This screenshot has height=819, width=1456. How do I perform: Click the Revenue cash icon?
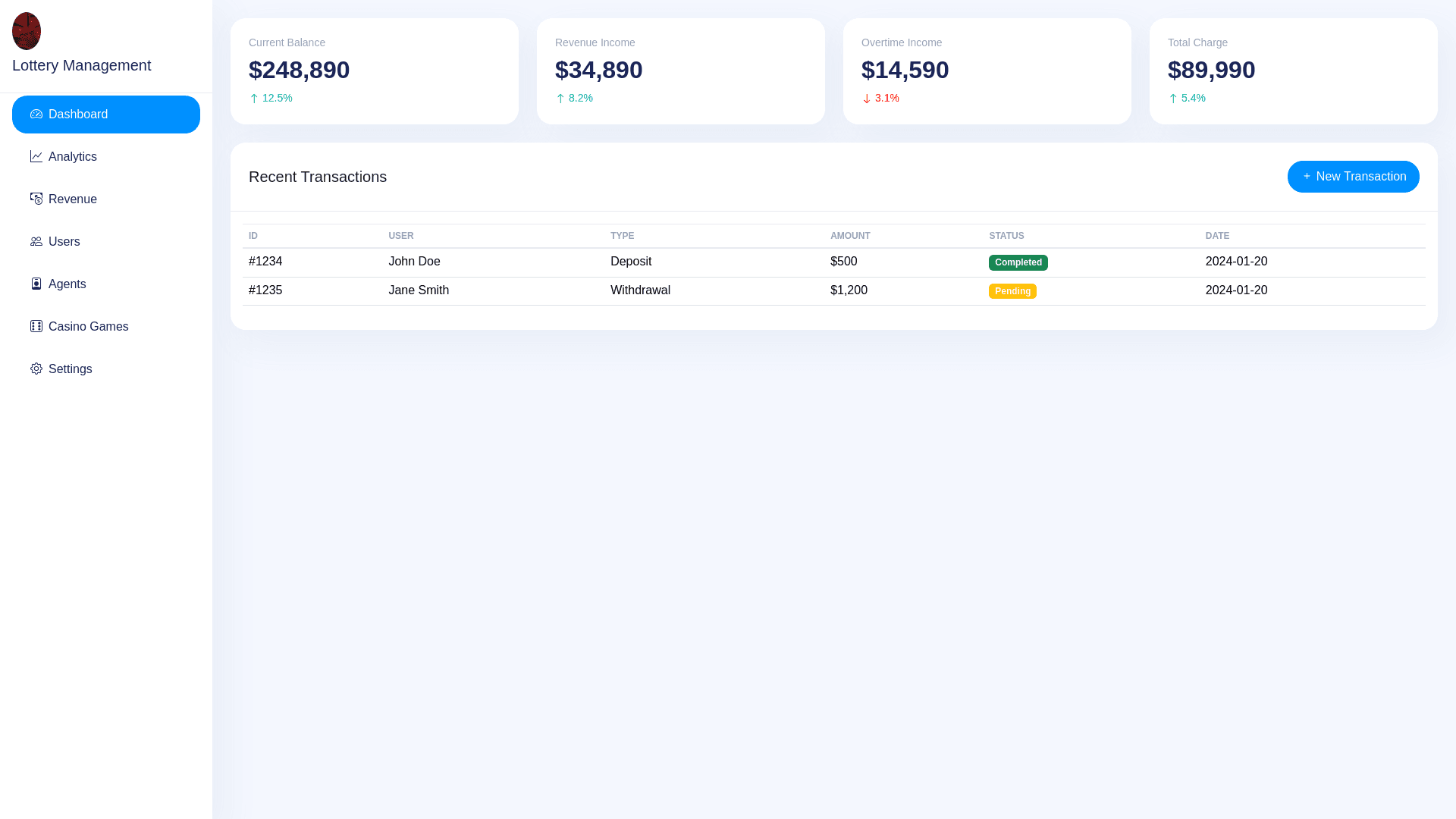point(36,199)
